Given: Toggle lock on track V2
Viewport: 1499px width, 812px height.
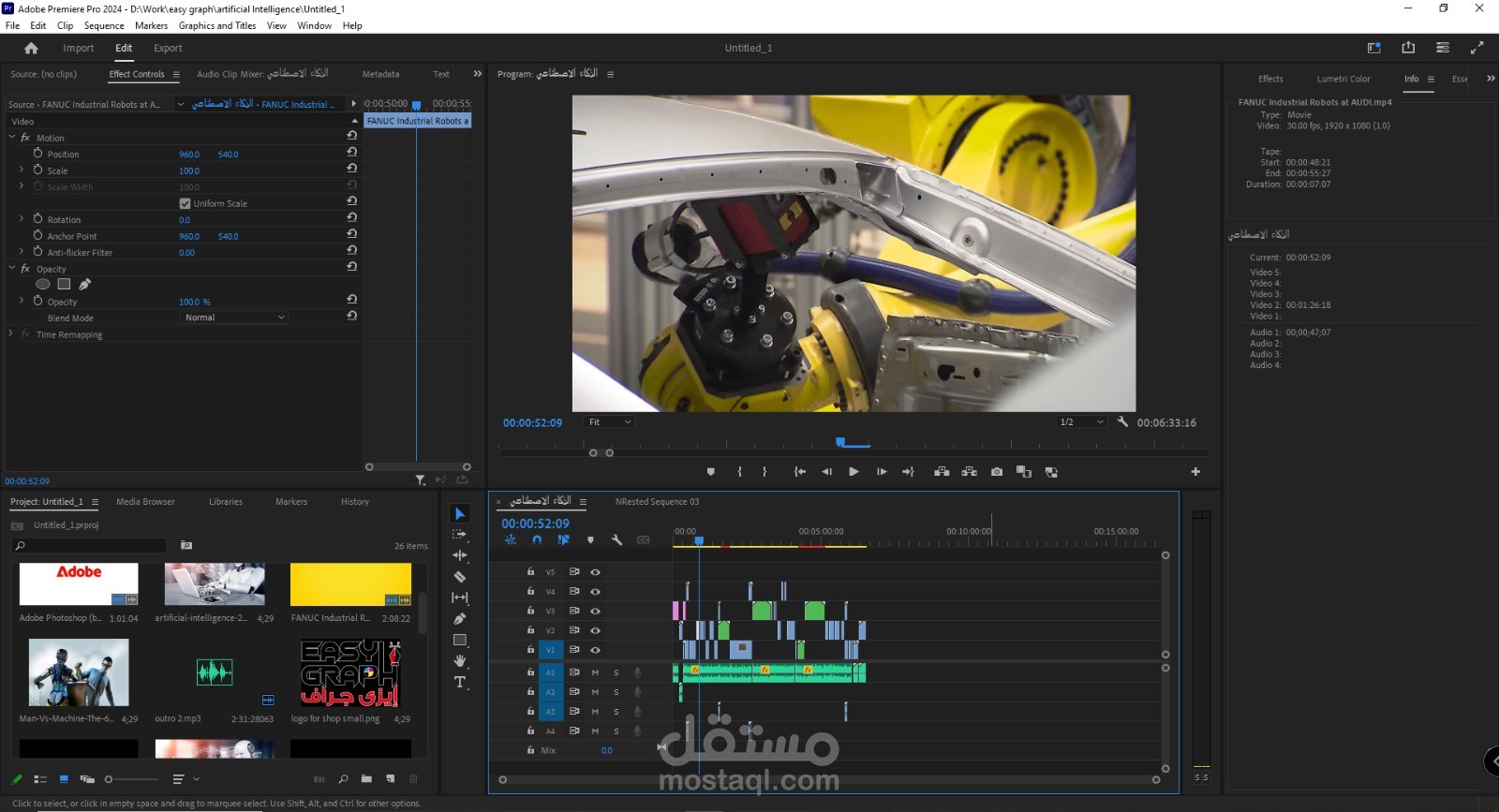Looking at the screenshot, I should pyautogui.click(x=530, y=630).
